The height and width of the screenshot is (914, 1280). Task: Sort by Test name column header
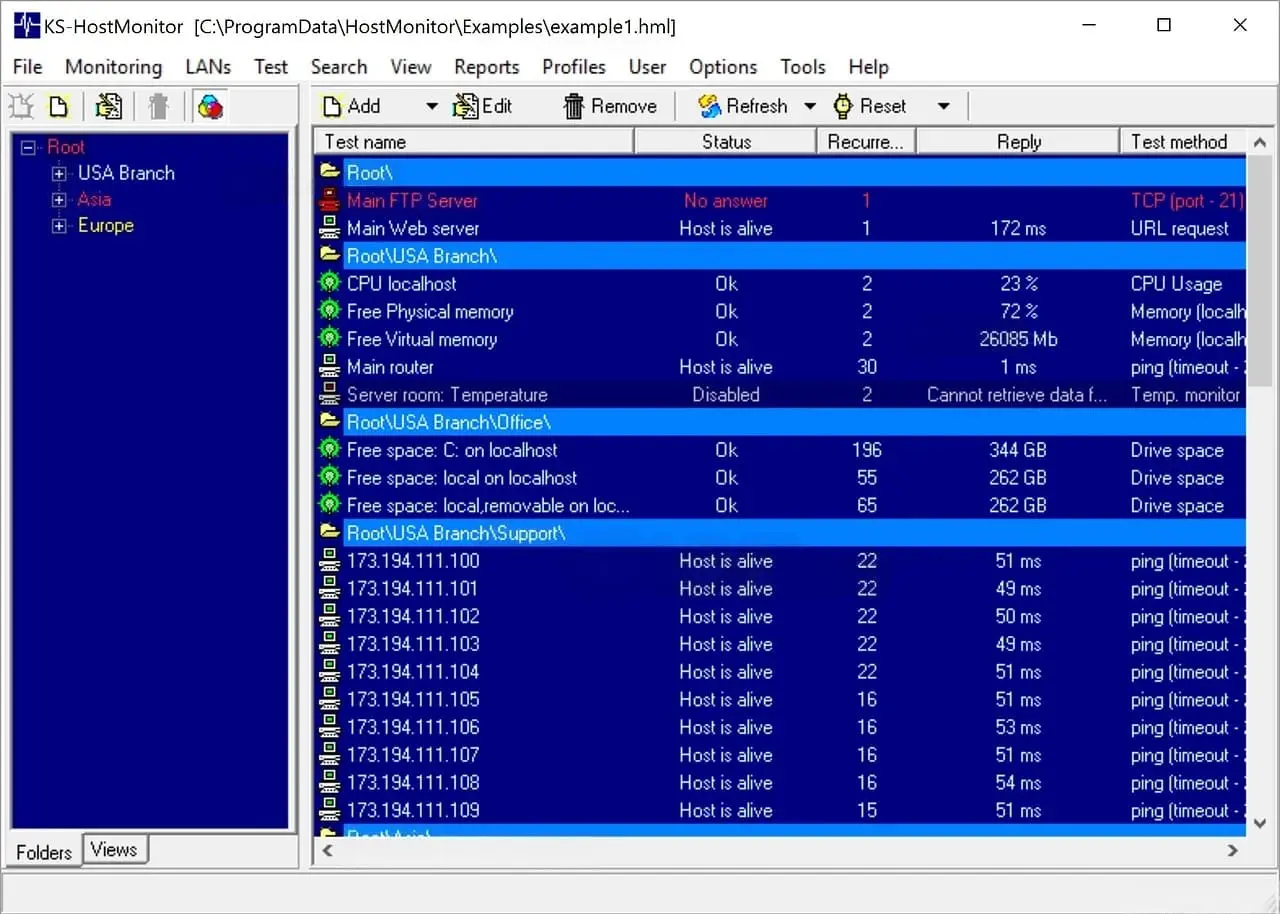pyautogui.click(x=474, y=142)
